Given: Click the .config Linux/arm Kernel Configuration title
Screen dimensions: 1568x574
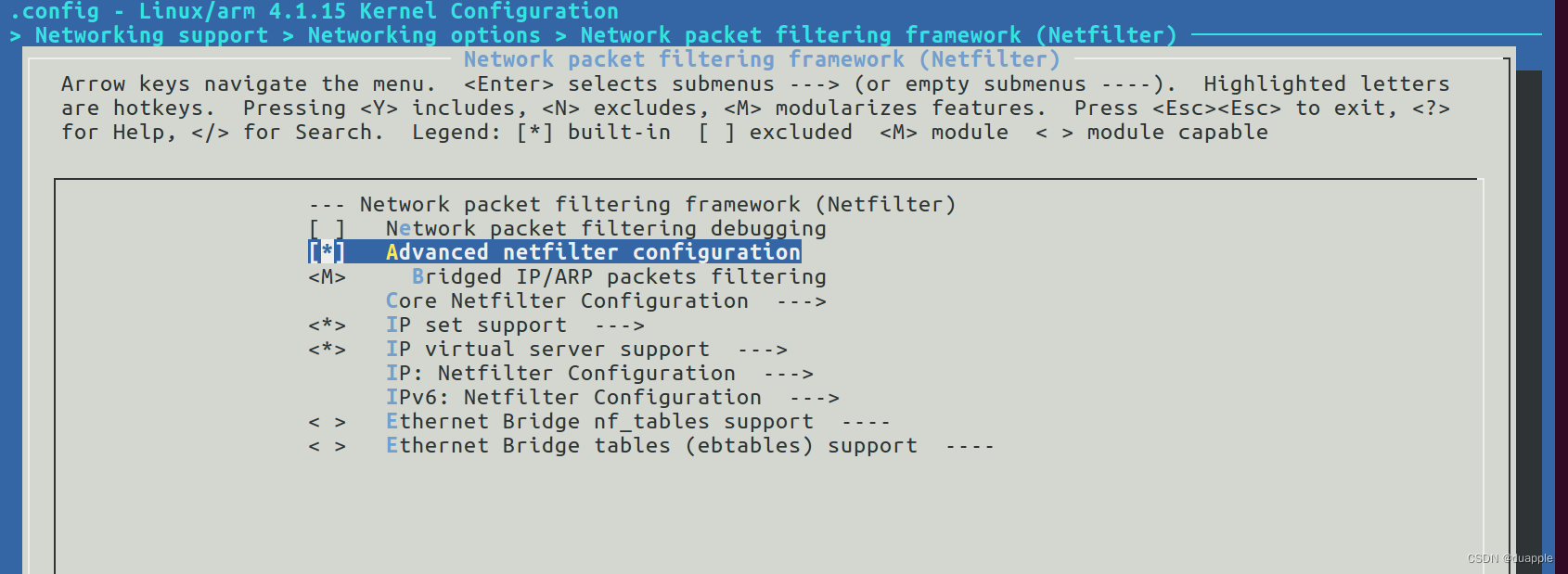Looking at the screenshot, I should coord(314,11).
